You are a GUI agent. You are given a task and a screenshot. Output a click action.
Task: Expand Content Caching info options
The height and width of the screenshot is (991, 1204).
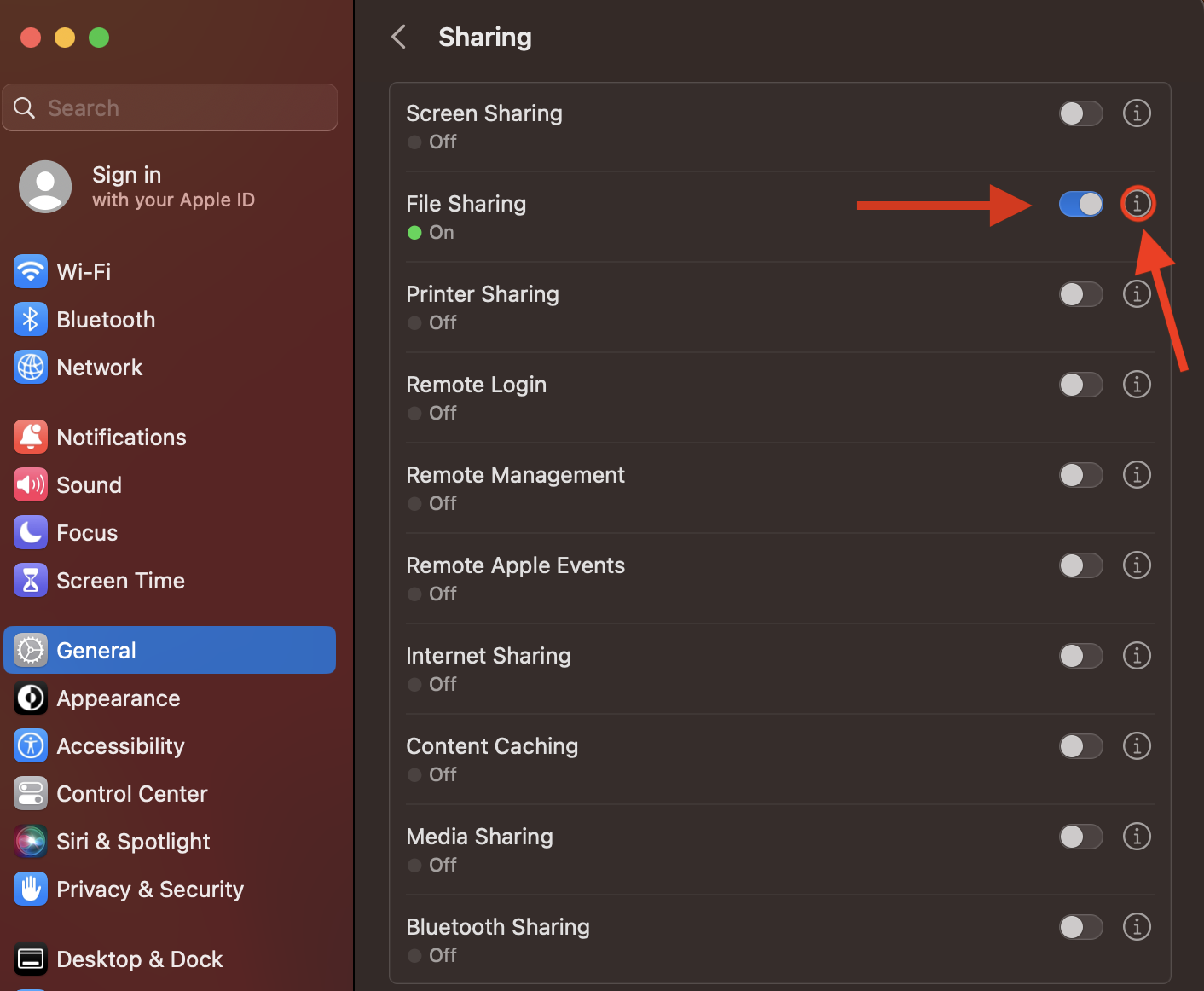point(1137,746)
